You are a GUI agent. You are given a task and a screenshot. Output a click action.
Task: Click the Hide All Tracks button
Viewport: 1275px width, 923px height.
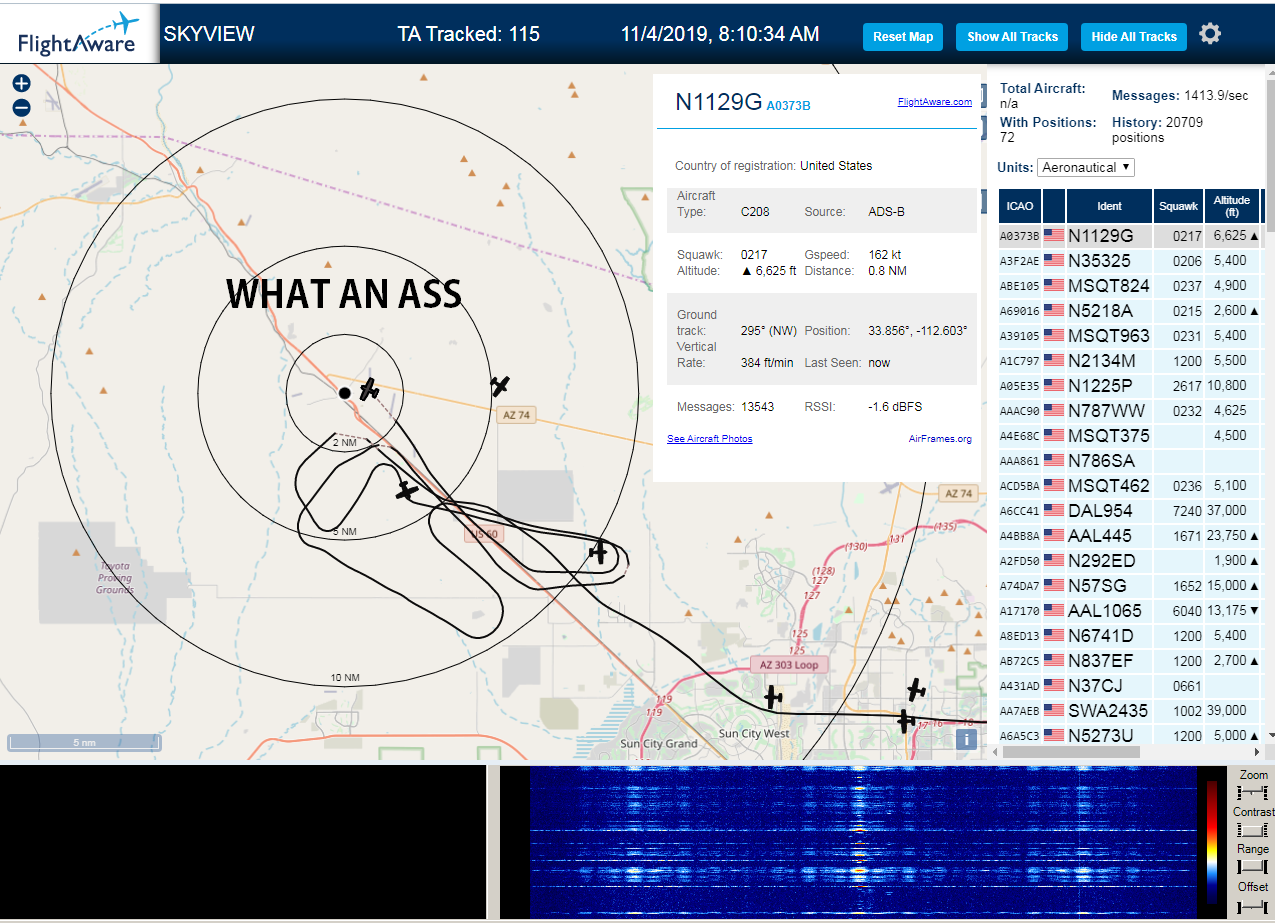[x=1134, y=37]
